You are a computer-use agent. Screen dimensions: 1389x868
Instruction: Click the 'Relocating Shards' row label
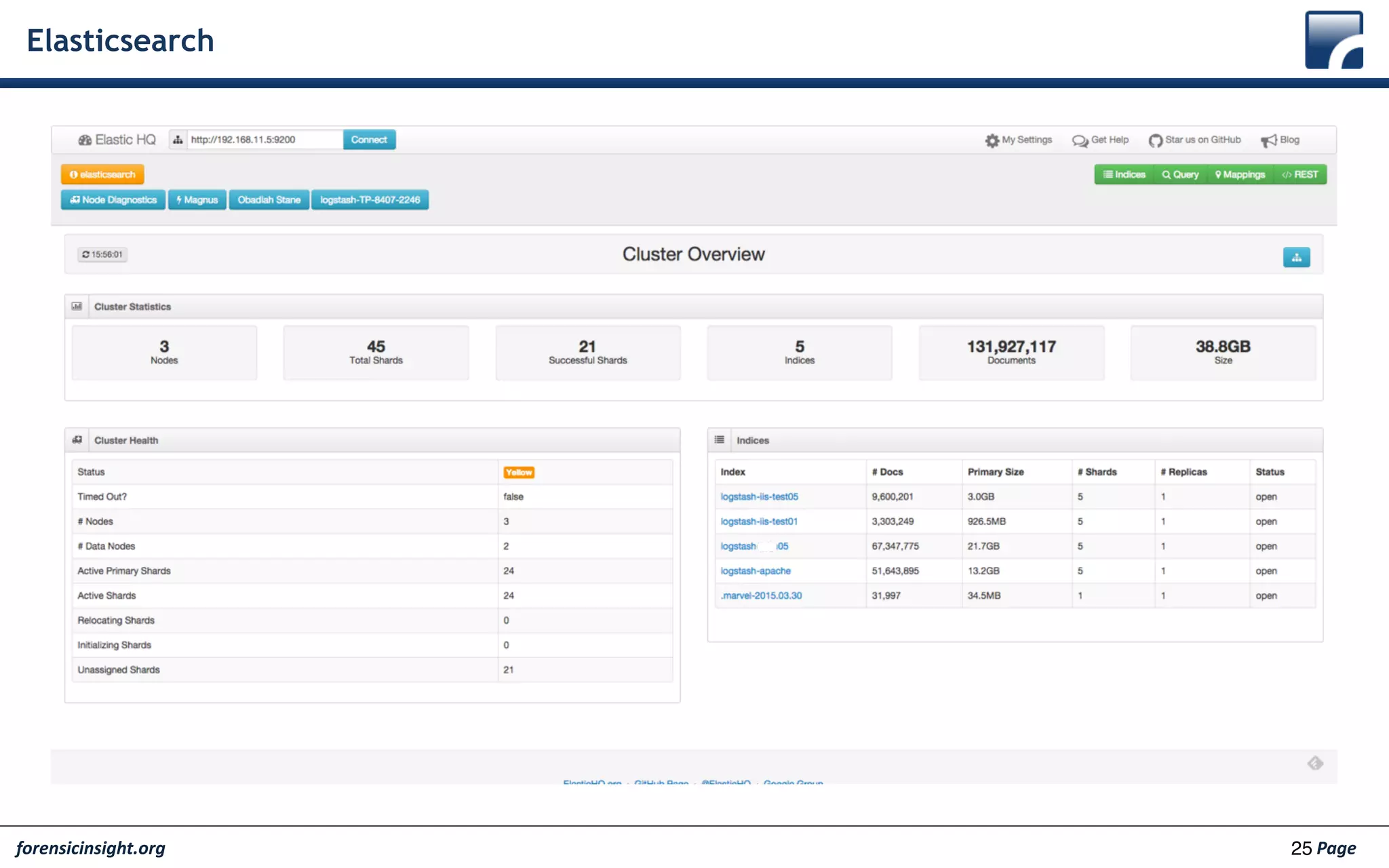pyautogui.click(x=116, y=620)
